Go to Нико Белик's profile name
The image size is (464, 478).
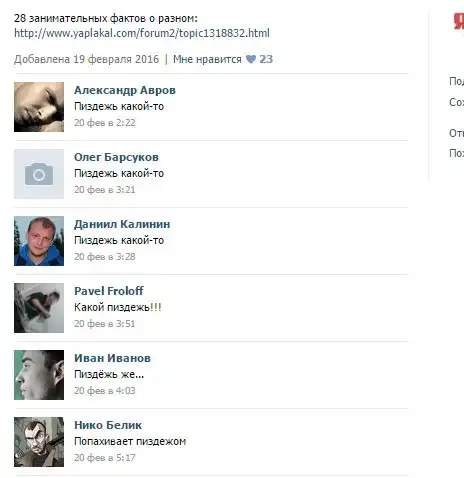[x=108, y=425]
